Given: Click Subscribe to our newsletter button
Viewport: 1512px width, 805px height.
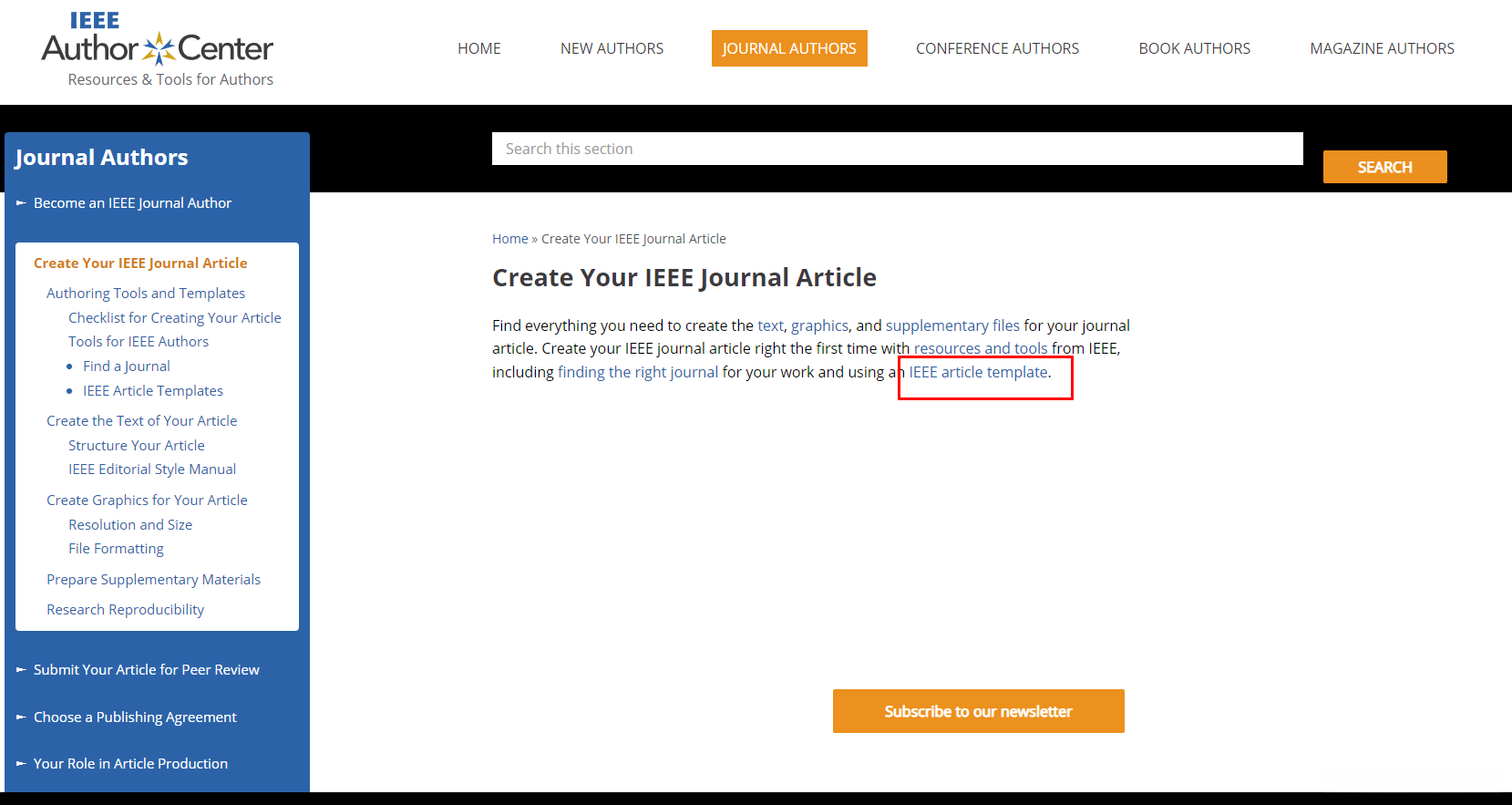Looking at the screenshot, I should [x=978, y=711].
